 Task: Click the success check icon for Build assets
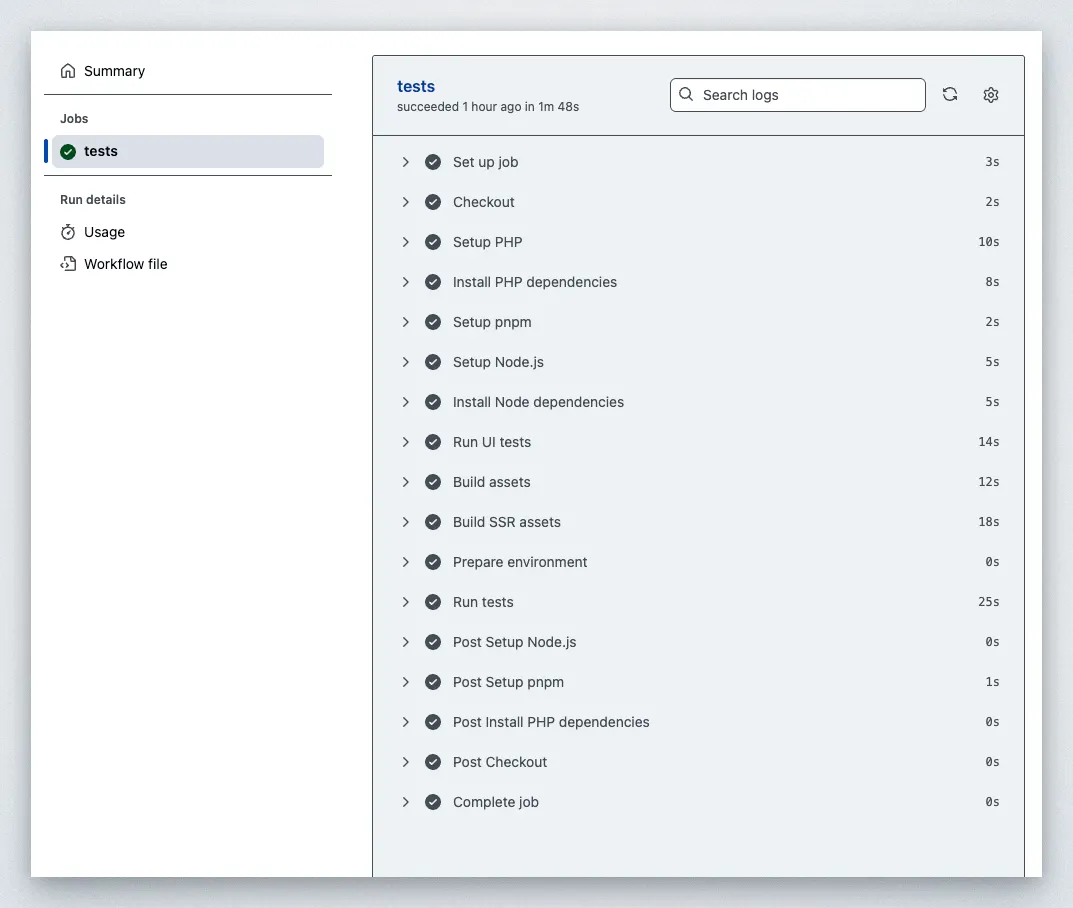click(433, 482)
